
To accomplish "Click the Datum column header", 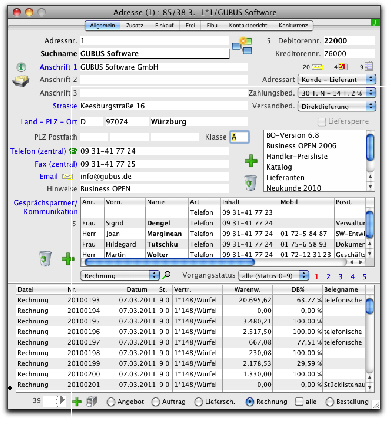I will pyautogui.click(x=137, y=289).
